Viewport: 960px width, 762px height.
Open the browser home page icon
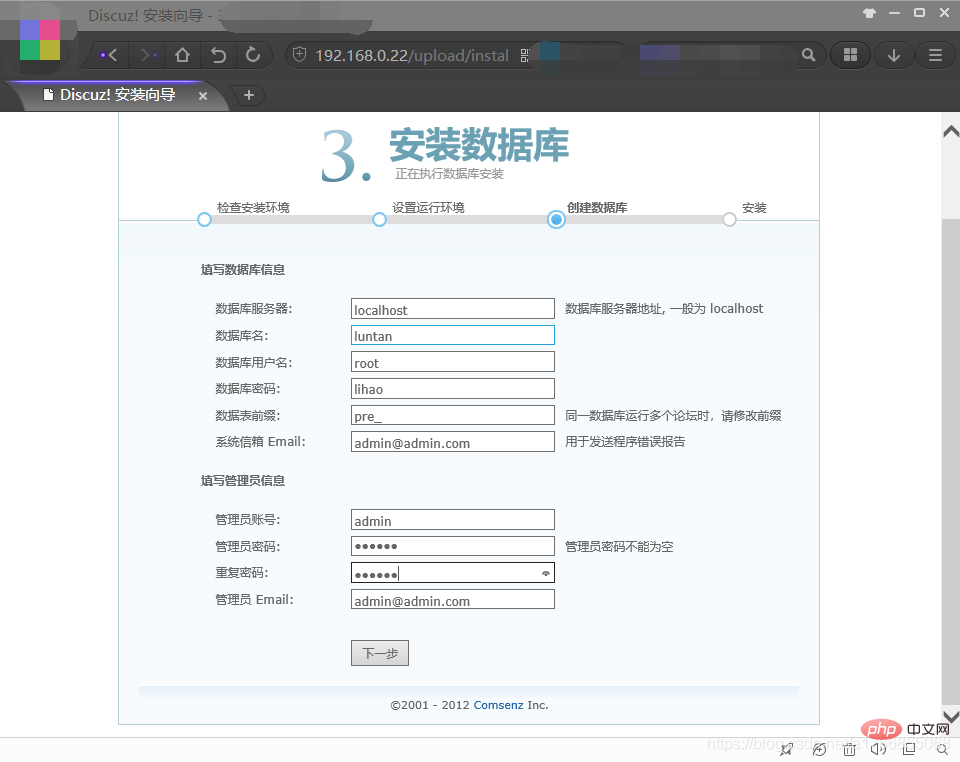[x=182, y=55]
